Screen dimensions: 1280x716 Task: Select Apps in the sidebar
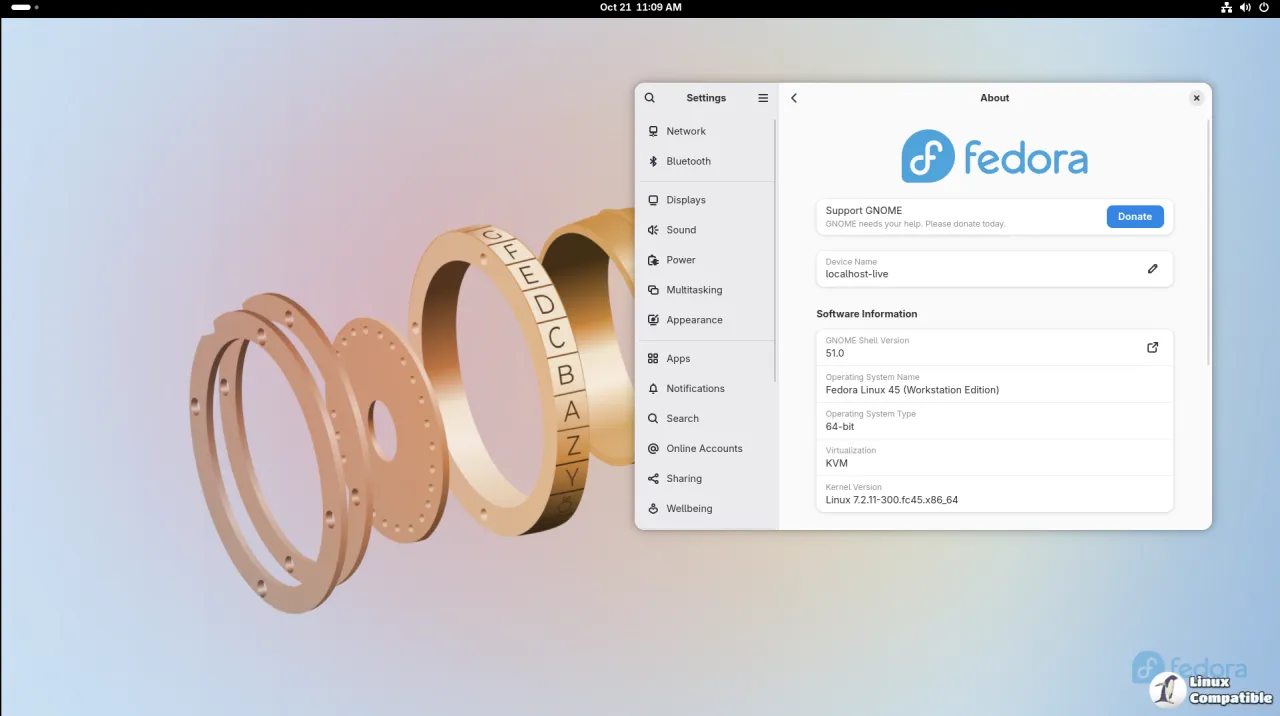705,358
